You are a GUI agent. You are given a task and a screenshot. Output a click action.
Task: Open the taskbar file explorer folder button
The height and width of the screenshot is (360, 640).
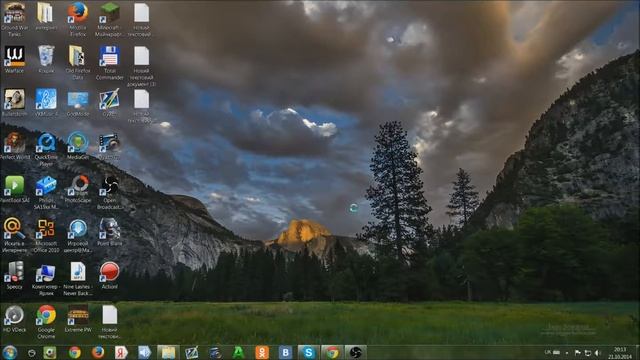coord(168,352)
